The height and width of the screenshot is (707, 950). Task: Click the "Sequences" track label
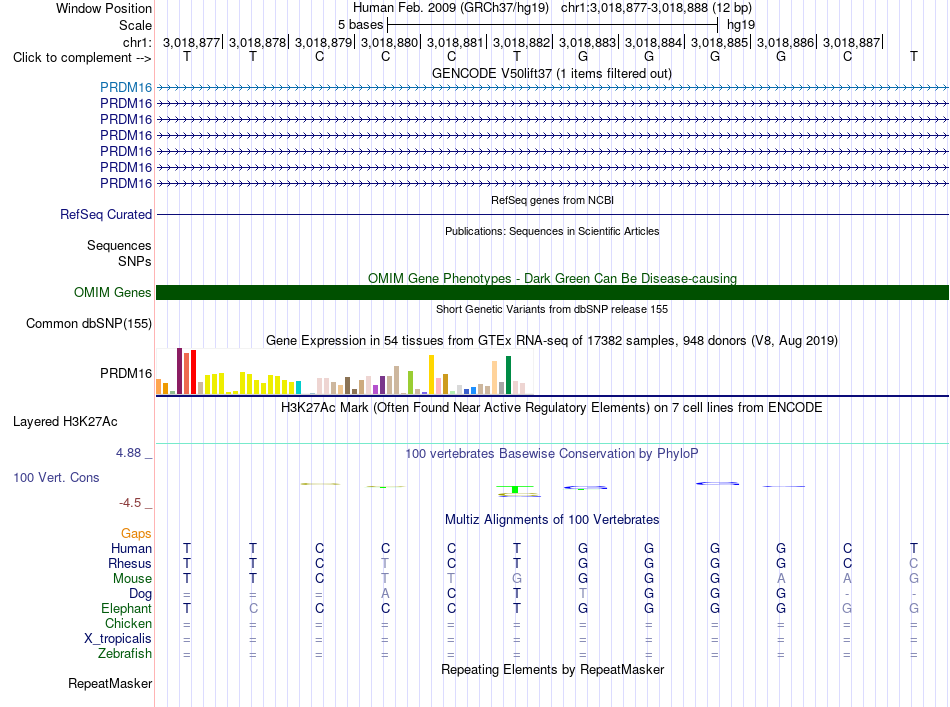coord(119,245)
